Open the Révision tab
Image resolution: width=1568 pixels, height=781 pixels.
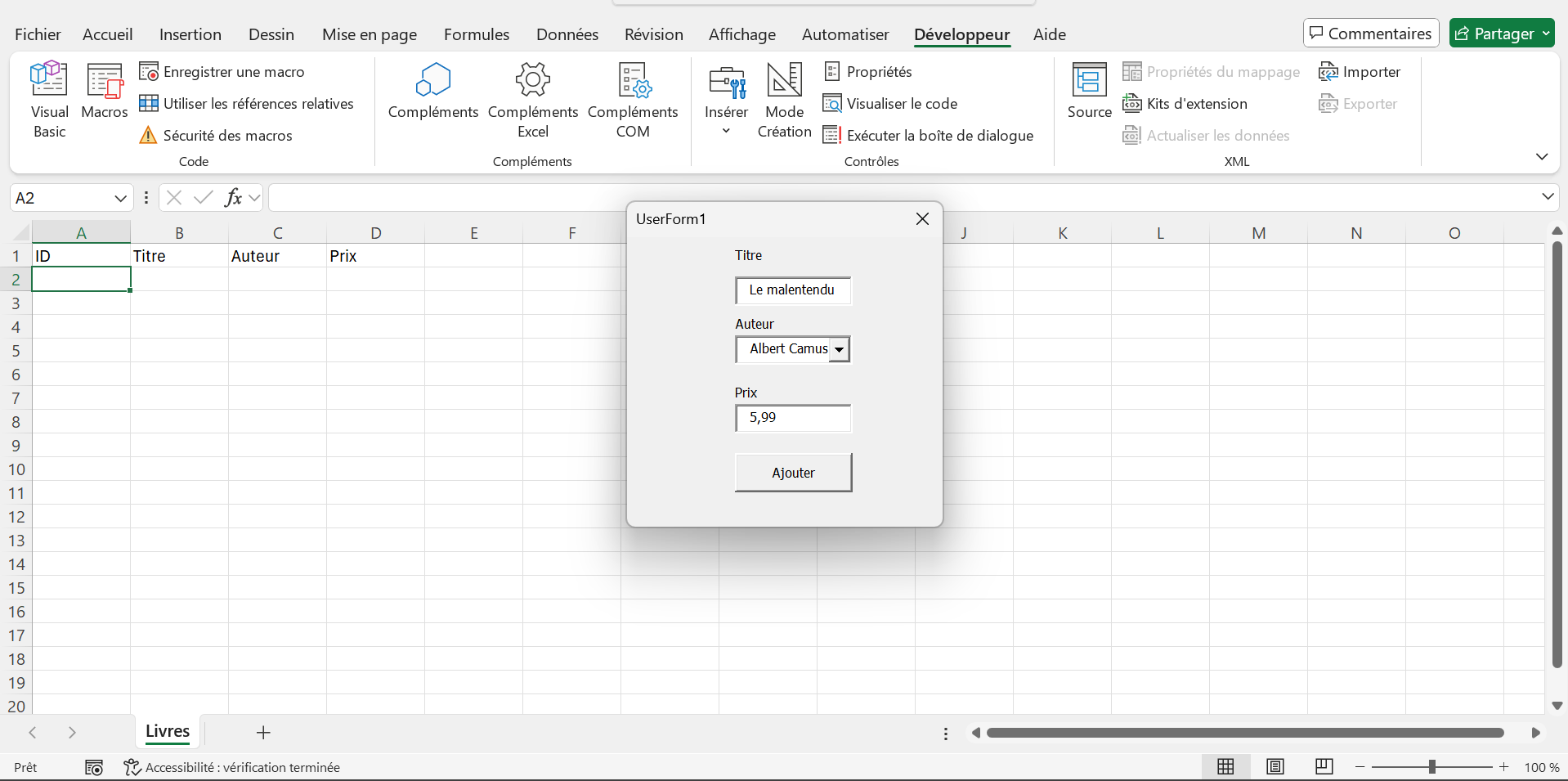(x=654, y=34)
